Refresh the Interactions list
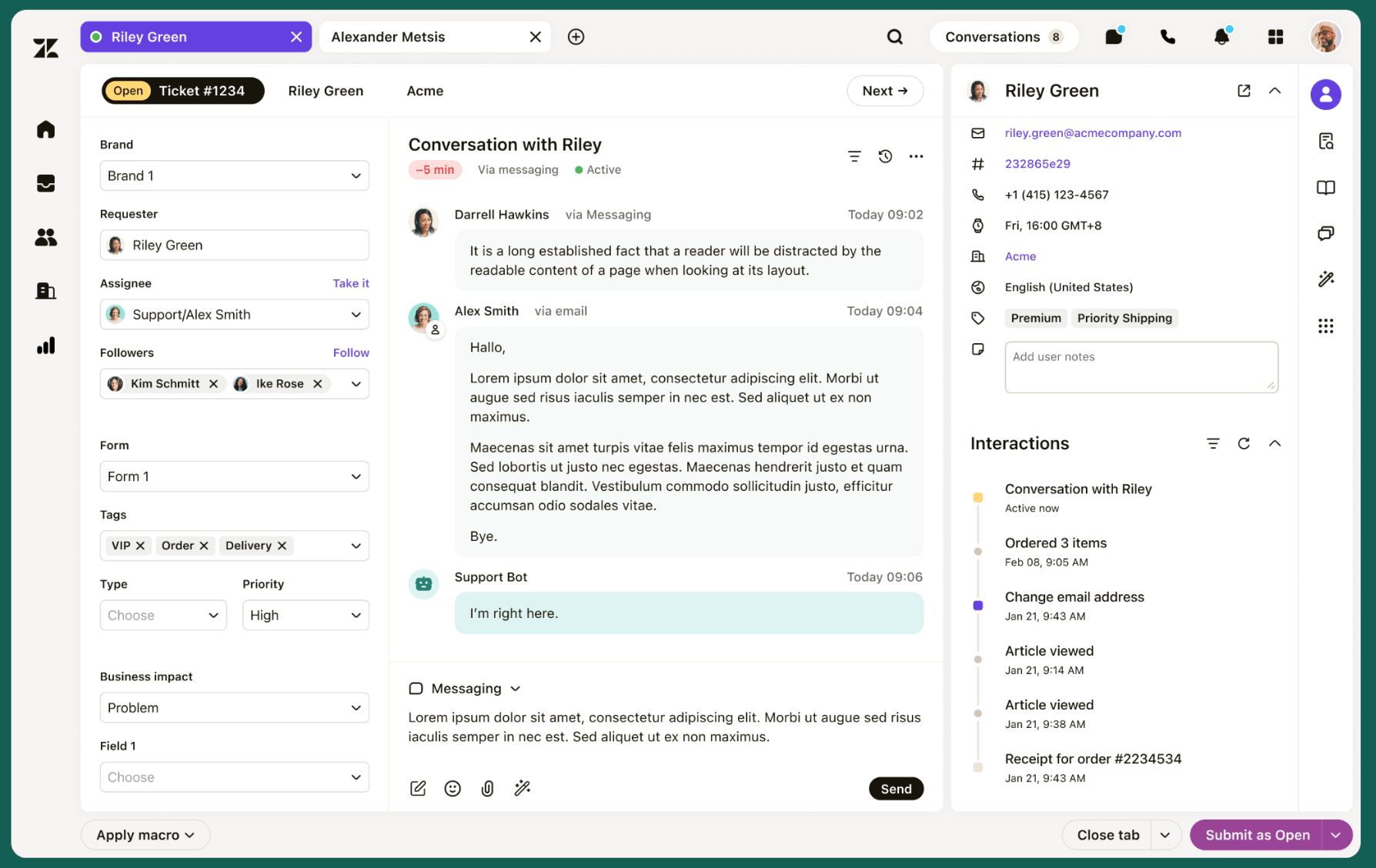Screen dimensions: 1376x868 1244,443
